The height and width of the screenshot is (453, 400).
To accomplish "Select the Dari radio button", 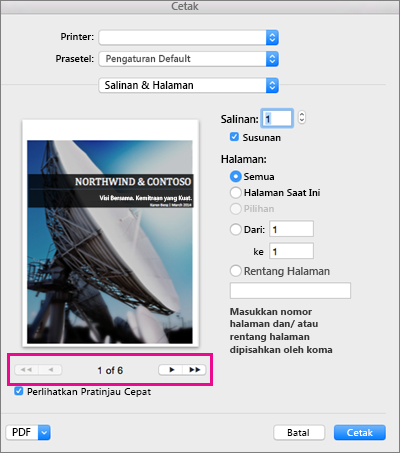I will click(235, 229).
